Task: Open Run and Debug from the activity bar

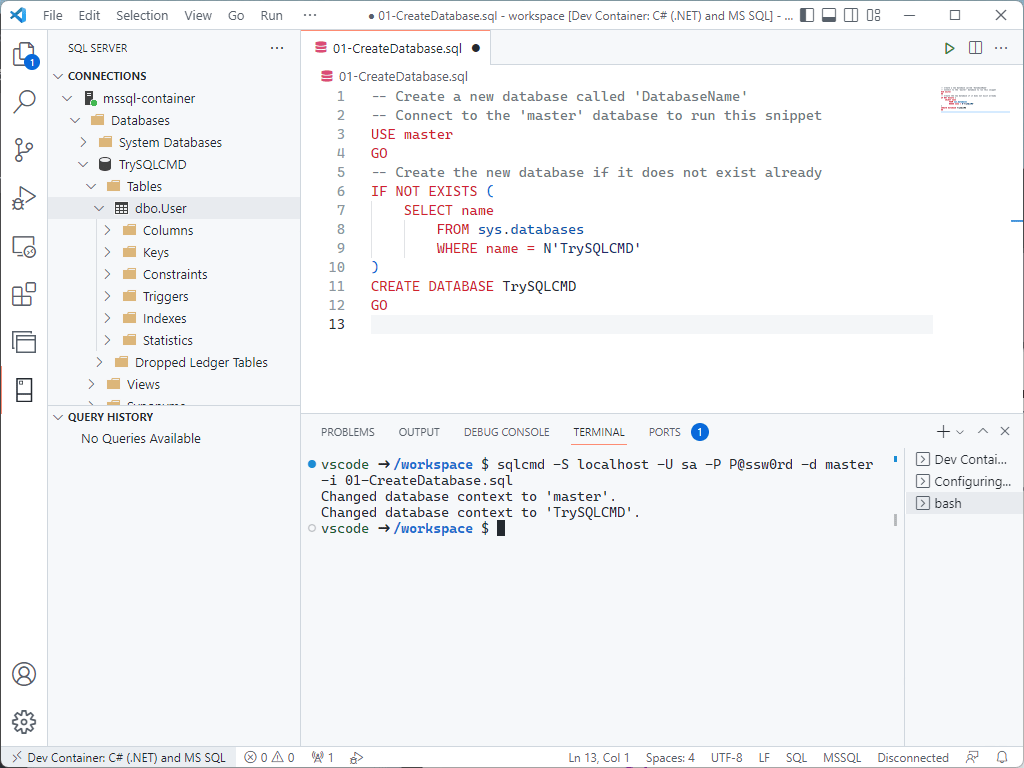Action: point(24,197)
